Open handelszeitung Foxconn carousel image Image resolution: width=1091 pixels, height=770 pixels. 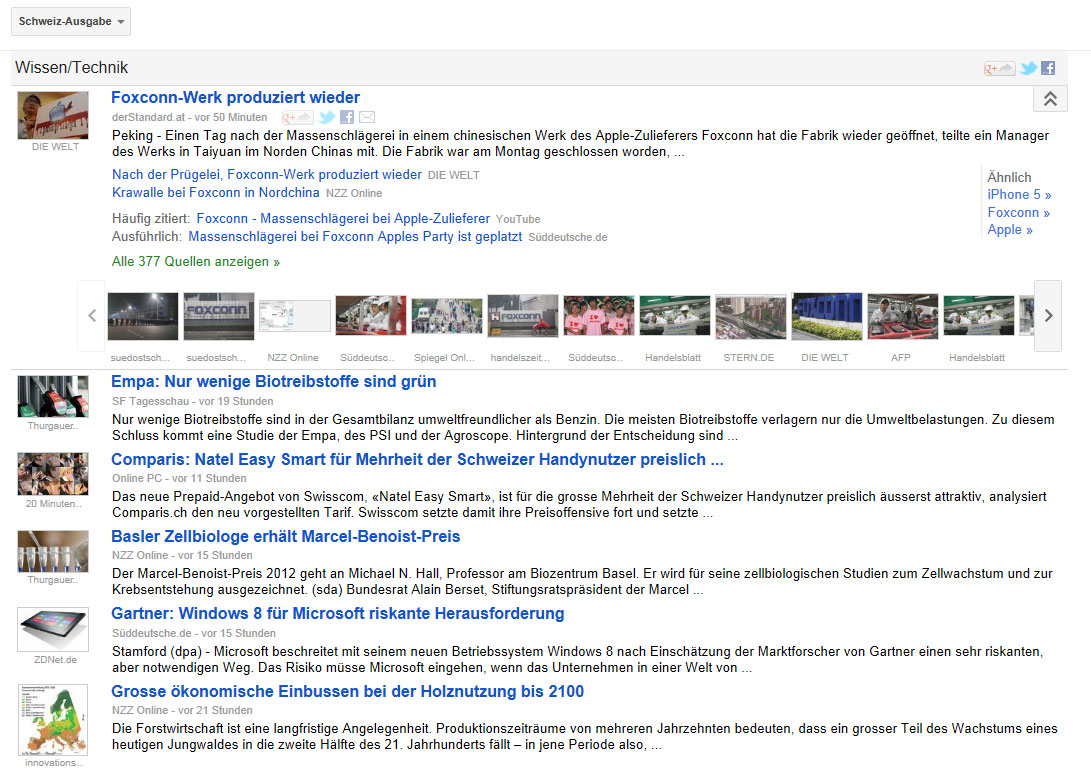coord(523,316)
